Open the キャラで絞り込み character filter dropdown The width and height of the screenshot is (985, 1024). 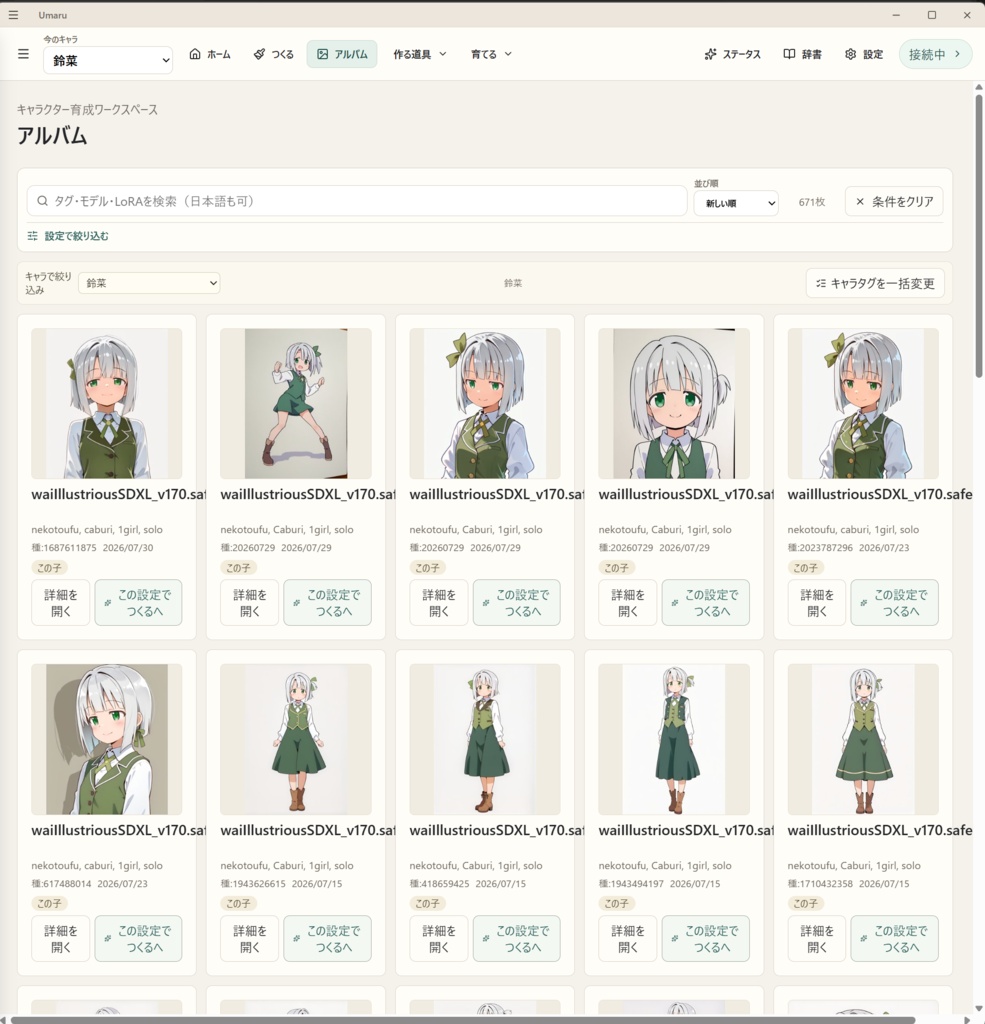(x=149, y=283)
